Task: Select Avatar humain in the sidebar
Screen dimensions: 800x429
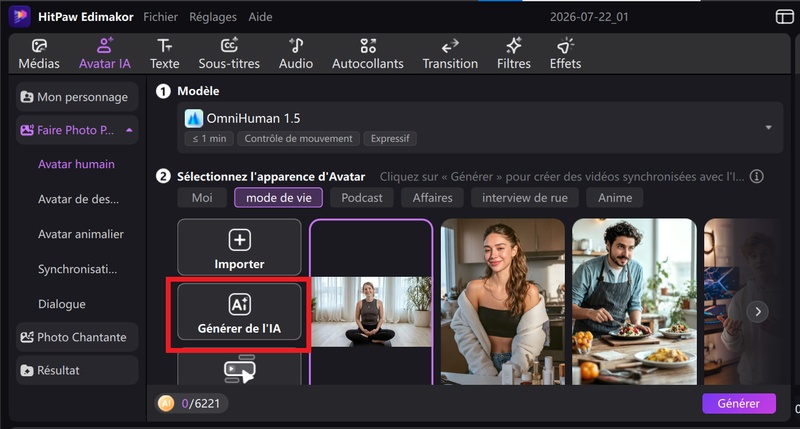Action: coord(76,164)
